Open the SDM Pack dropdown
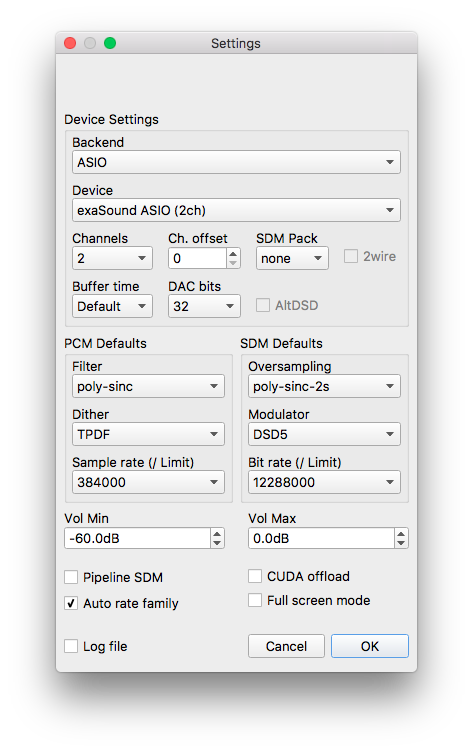The height and width of the screenshot is (752, 473). click(x=292, y=258)
